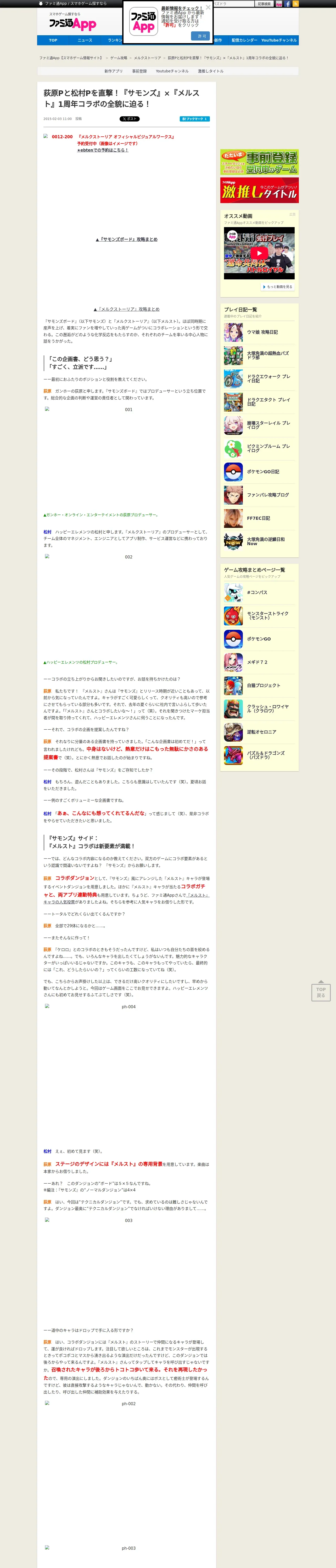Click the メギド72 text link

point(257,662)
